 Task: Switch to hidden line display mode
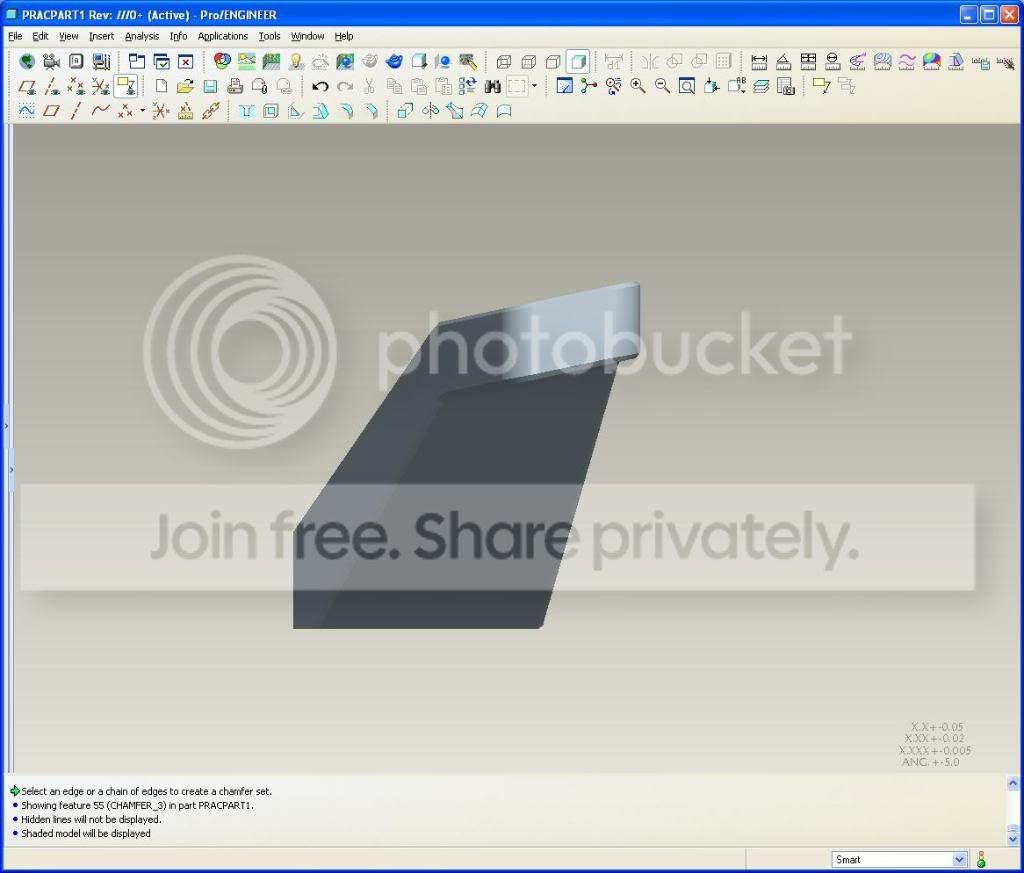(528, 62)
